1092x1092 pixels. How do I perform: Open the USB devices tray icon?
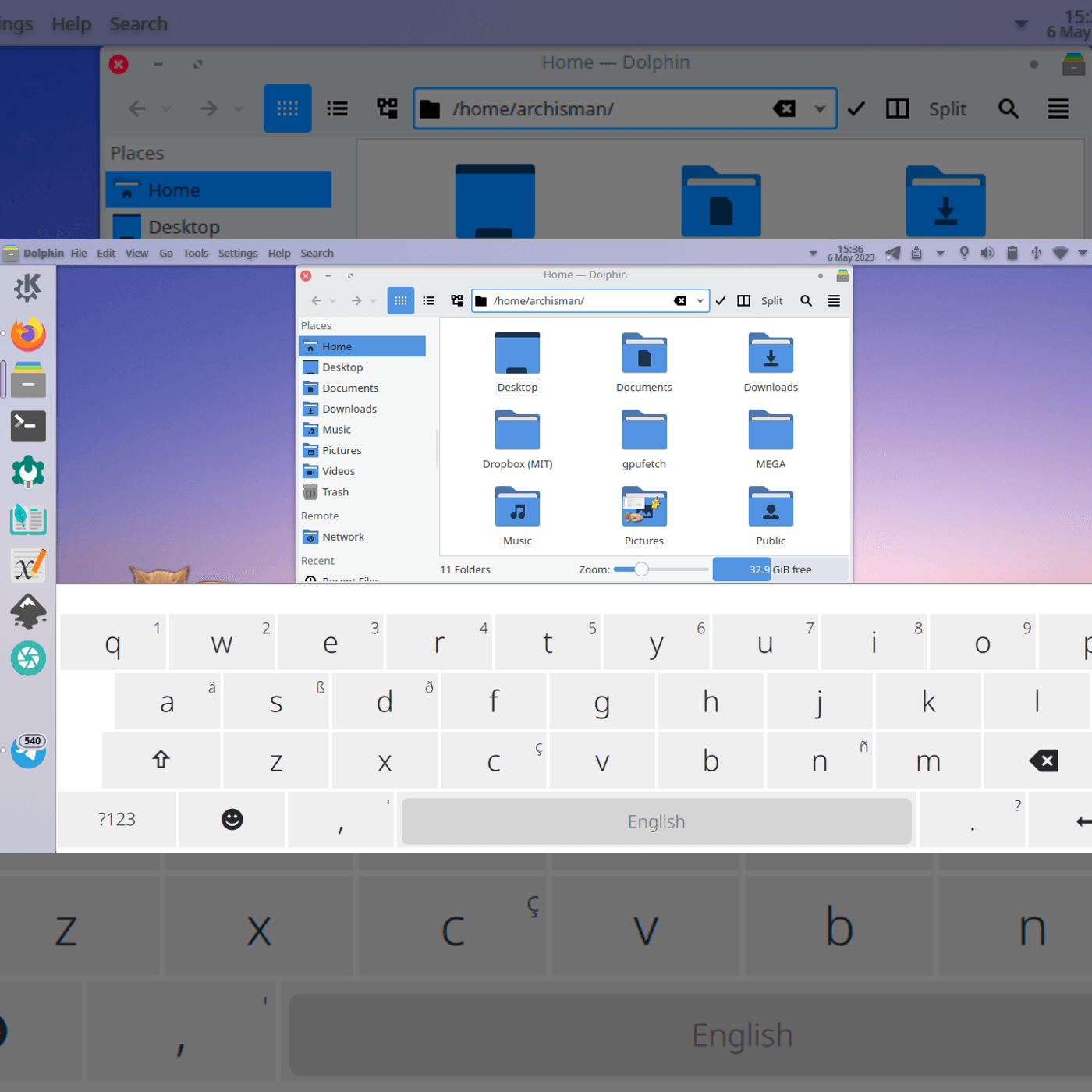(x=1036, y=253)
